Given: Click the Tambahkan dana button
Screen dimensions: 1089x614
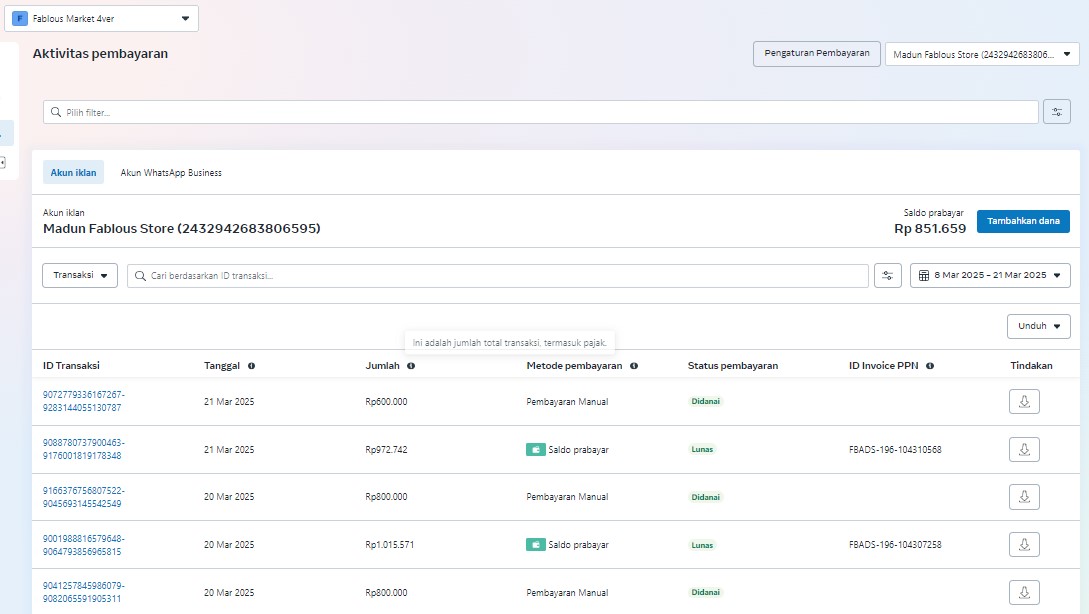Looking at the screenshot, I should [1022, 221].
